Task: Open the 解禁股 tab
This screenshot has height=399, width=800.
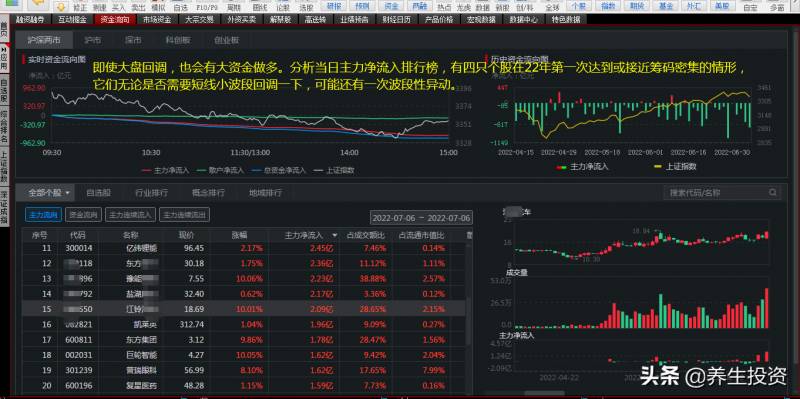Action: (x=281, y=19)
